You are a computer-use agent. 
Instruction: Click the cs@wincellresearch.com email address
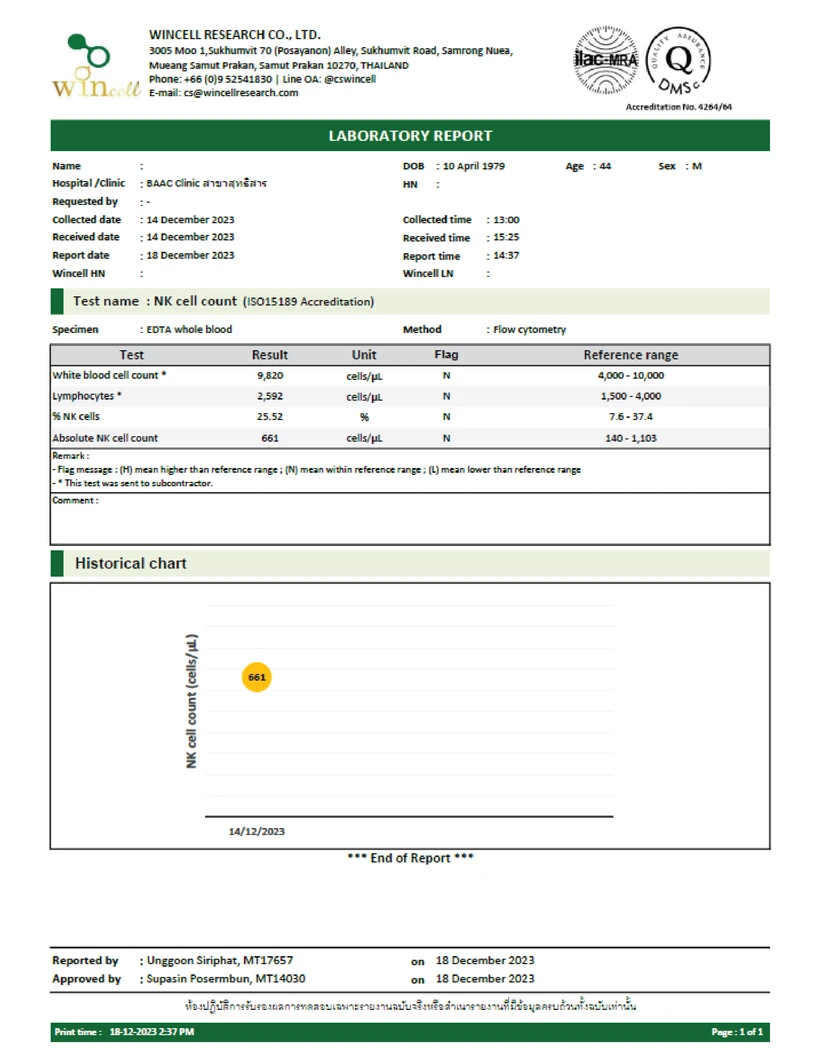pos(240,93)
